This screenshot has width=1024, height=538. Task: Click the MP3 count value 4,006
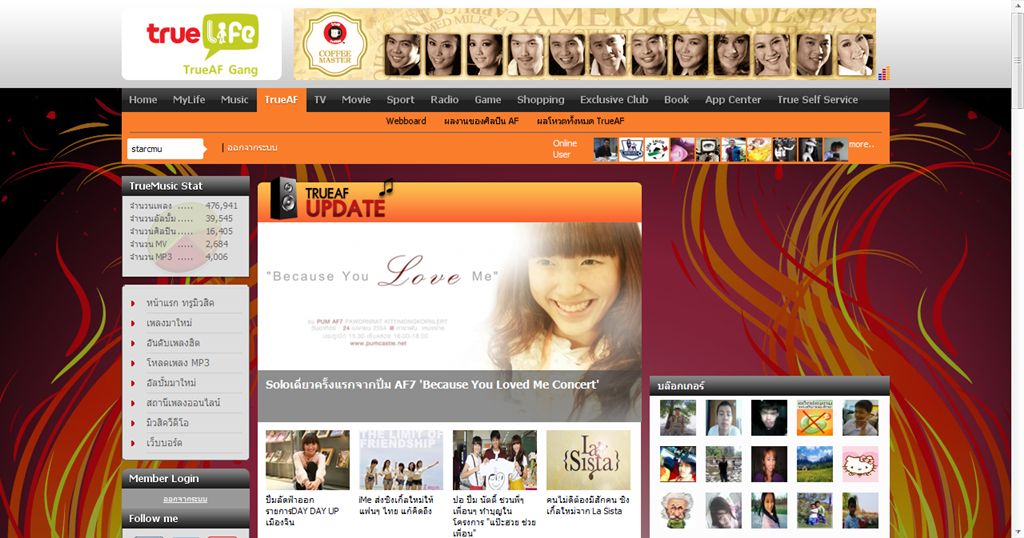click(217, 257)
